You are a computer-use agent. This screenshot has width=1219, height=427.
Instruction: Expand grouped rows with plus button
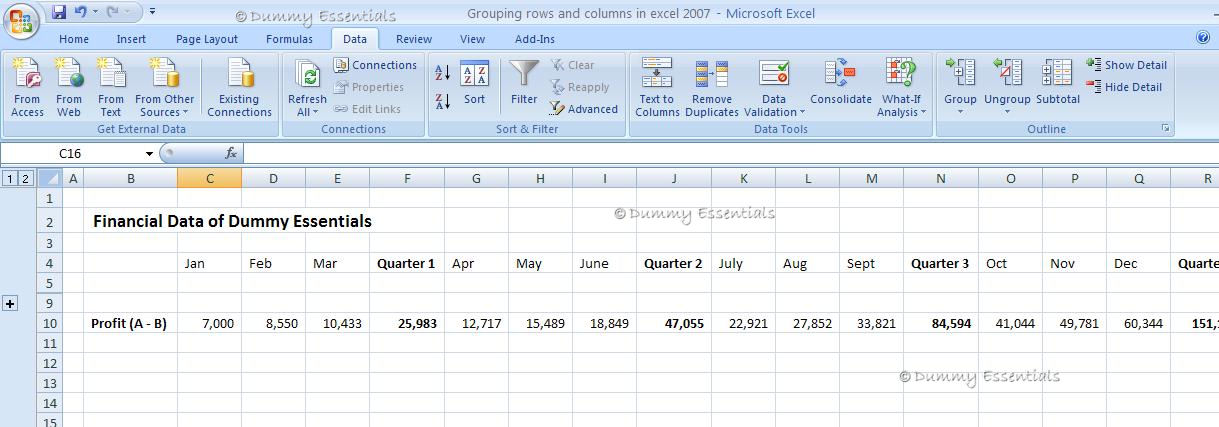10,303
